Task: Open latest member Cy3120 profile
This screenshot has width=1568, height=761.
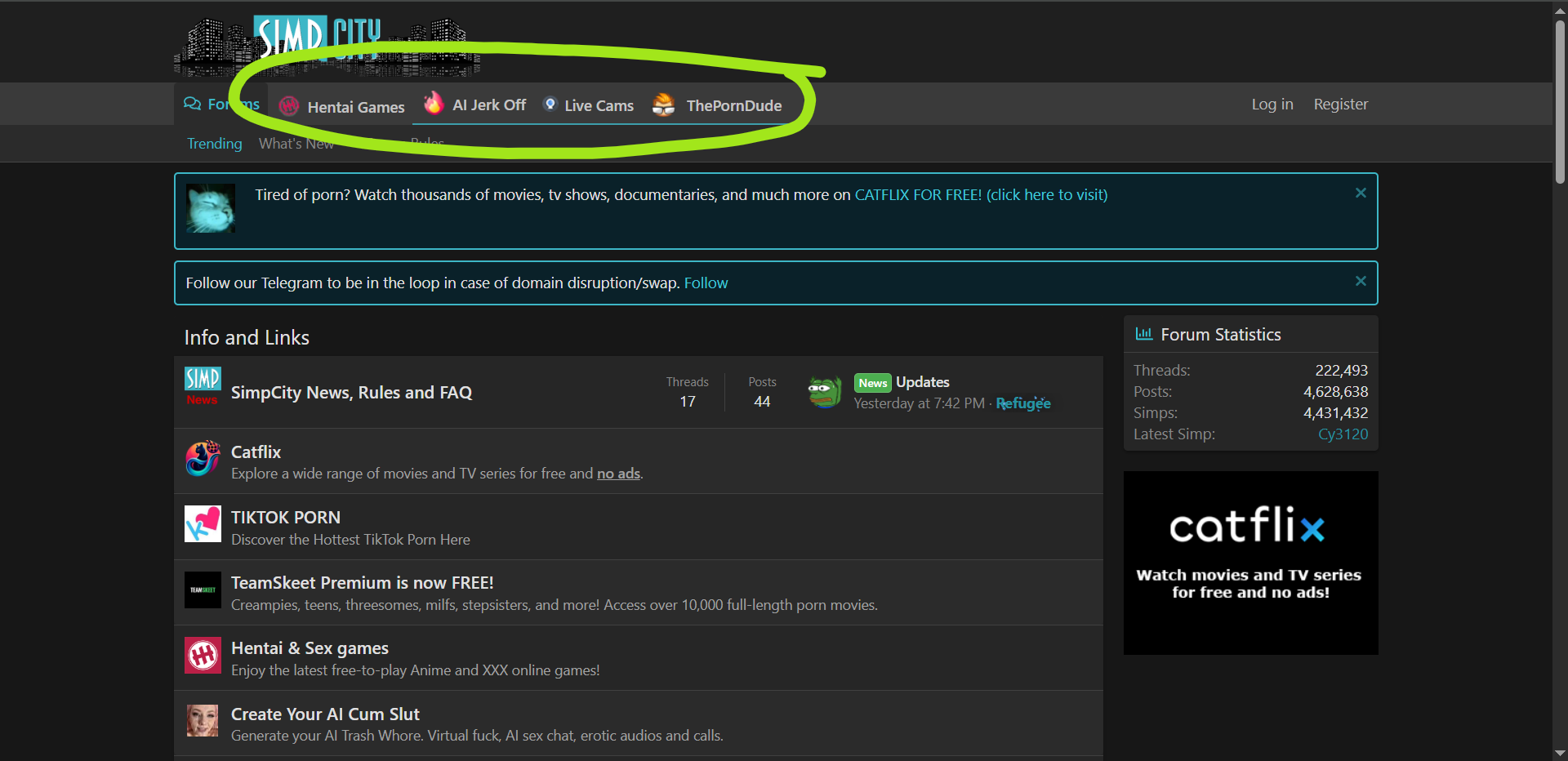Action: pyautogui.click(x=1343, y=434)
